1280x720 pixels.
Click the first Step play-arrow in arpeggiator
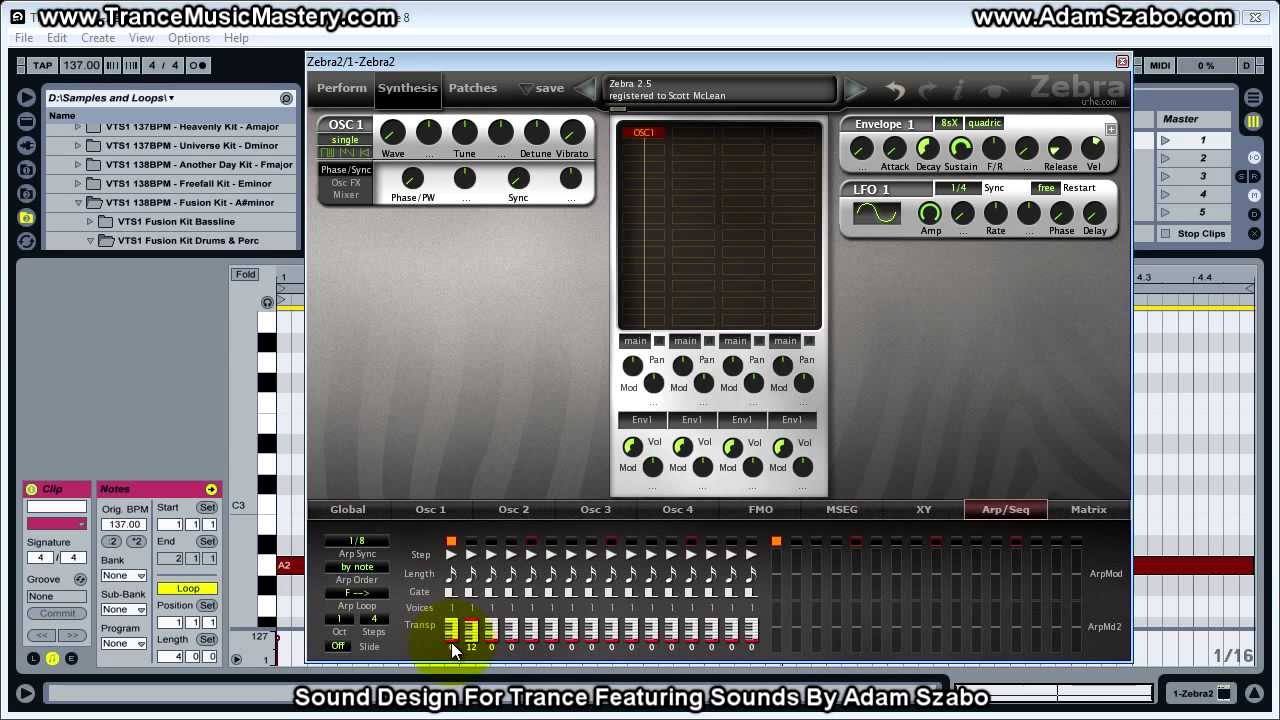[x=451, y=554]
